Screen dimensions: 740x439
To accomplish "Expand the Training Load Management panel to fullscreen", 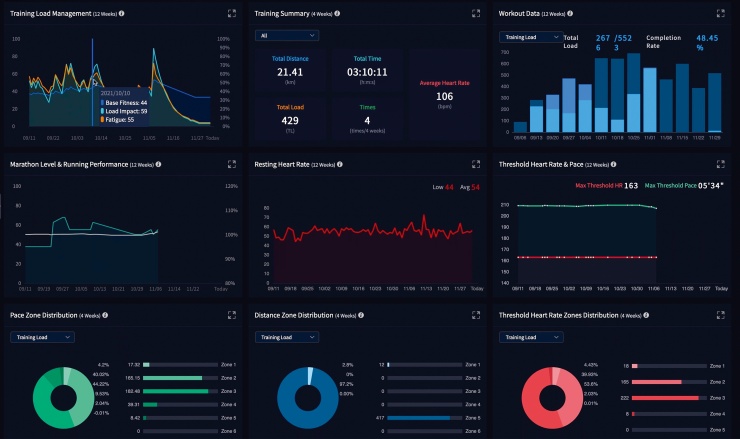I will [232, 14].
